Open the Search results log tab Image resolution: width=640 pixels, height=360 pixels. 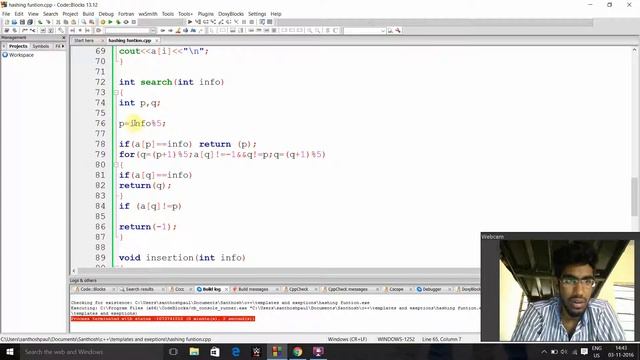pos(140,289)
